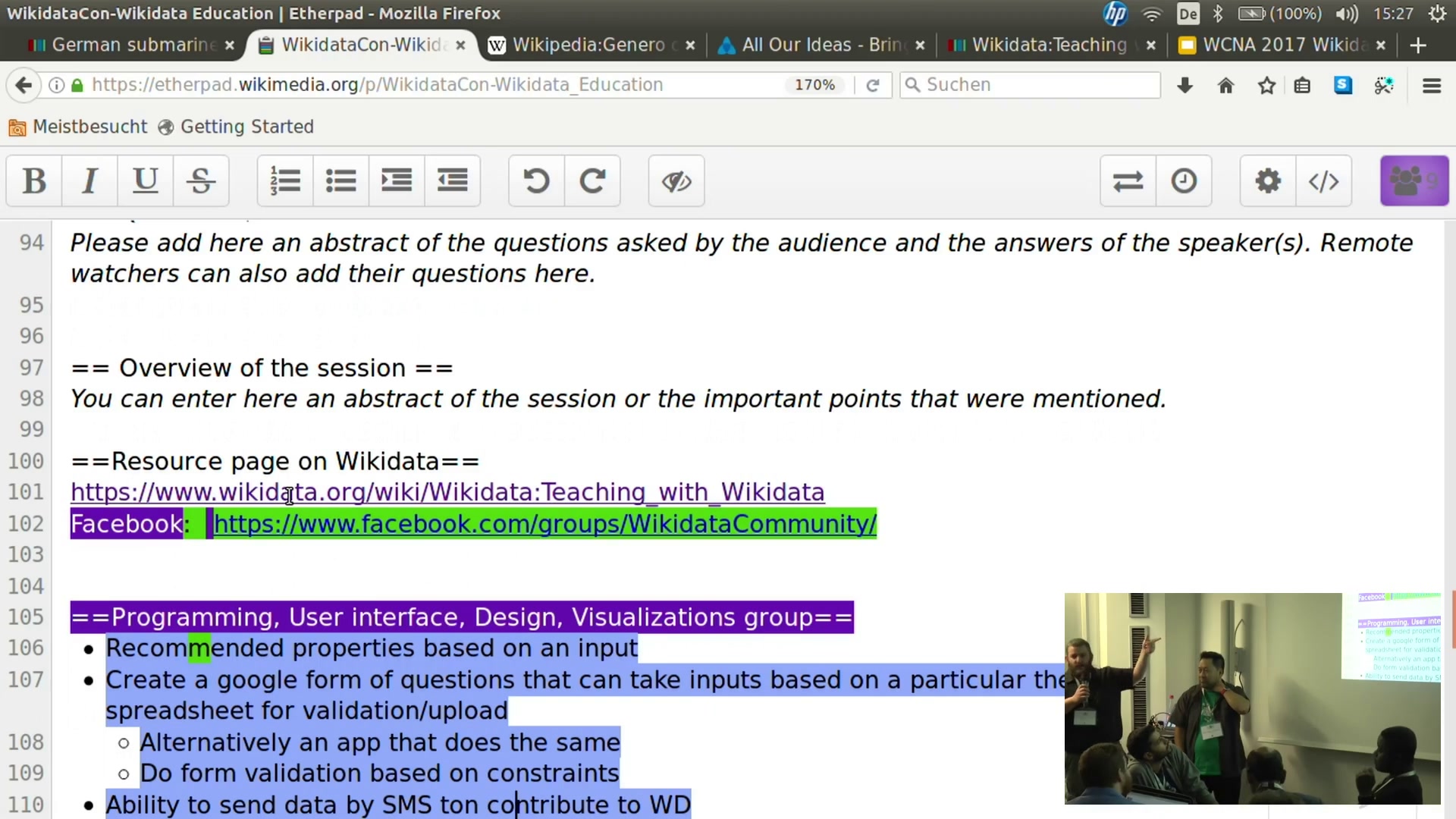Open Bluetooth indicator menu
Screen dimensions: 1456x819
(1218, 14)
